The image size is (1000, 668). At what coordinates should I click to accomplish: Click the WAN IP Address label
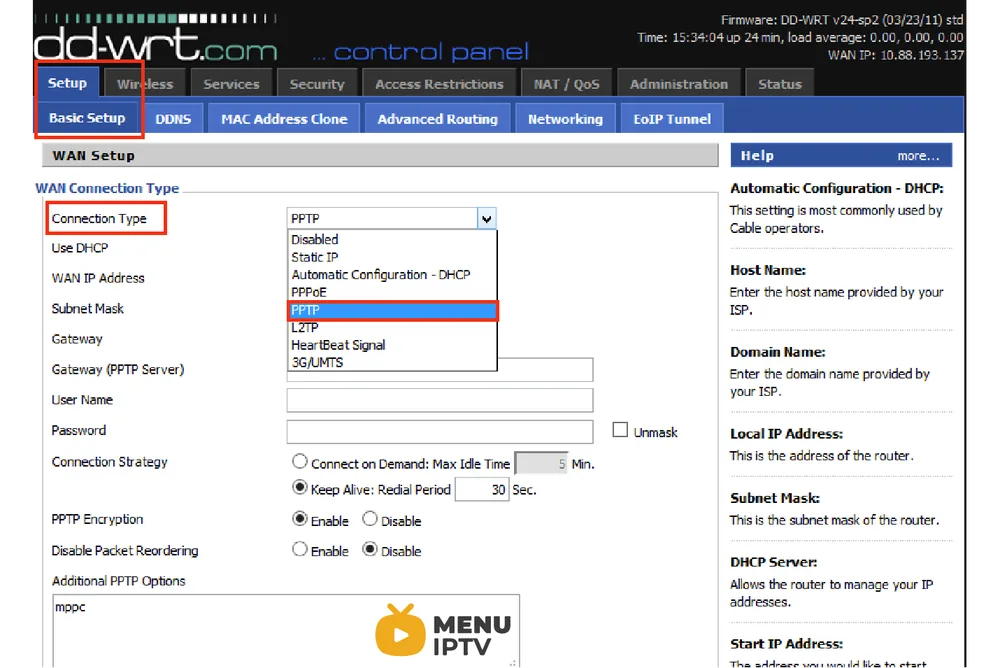click(x=98, y=278)
